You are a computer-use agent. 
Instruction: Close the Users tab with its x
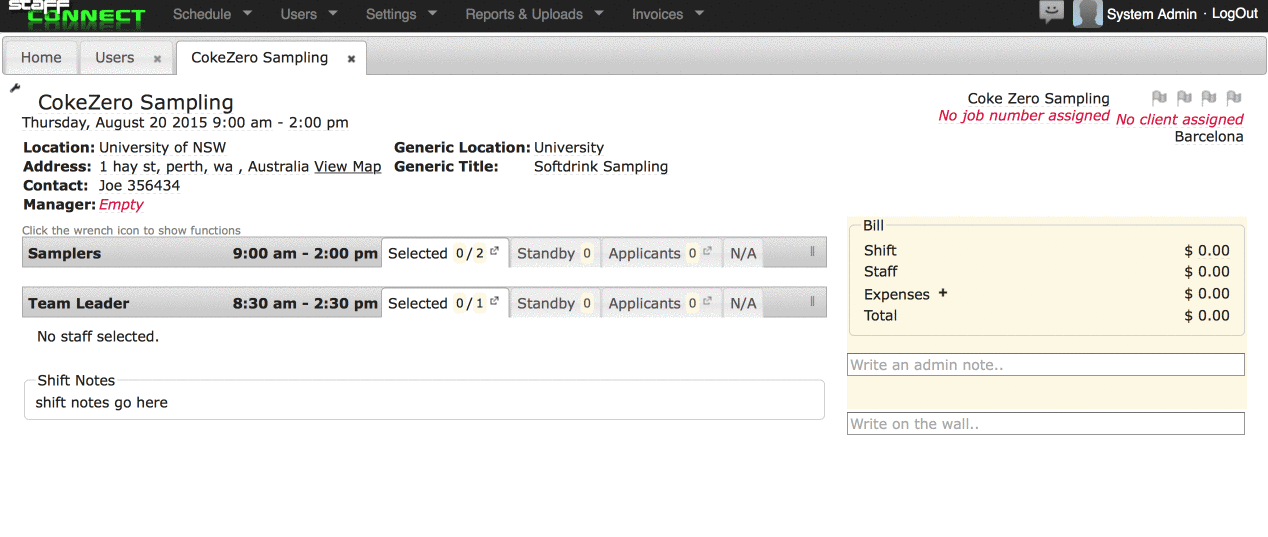[157, 59]
